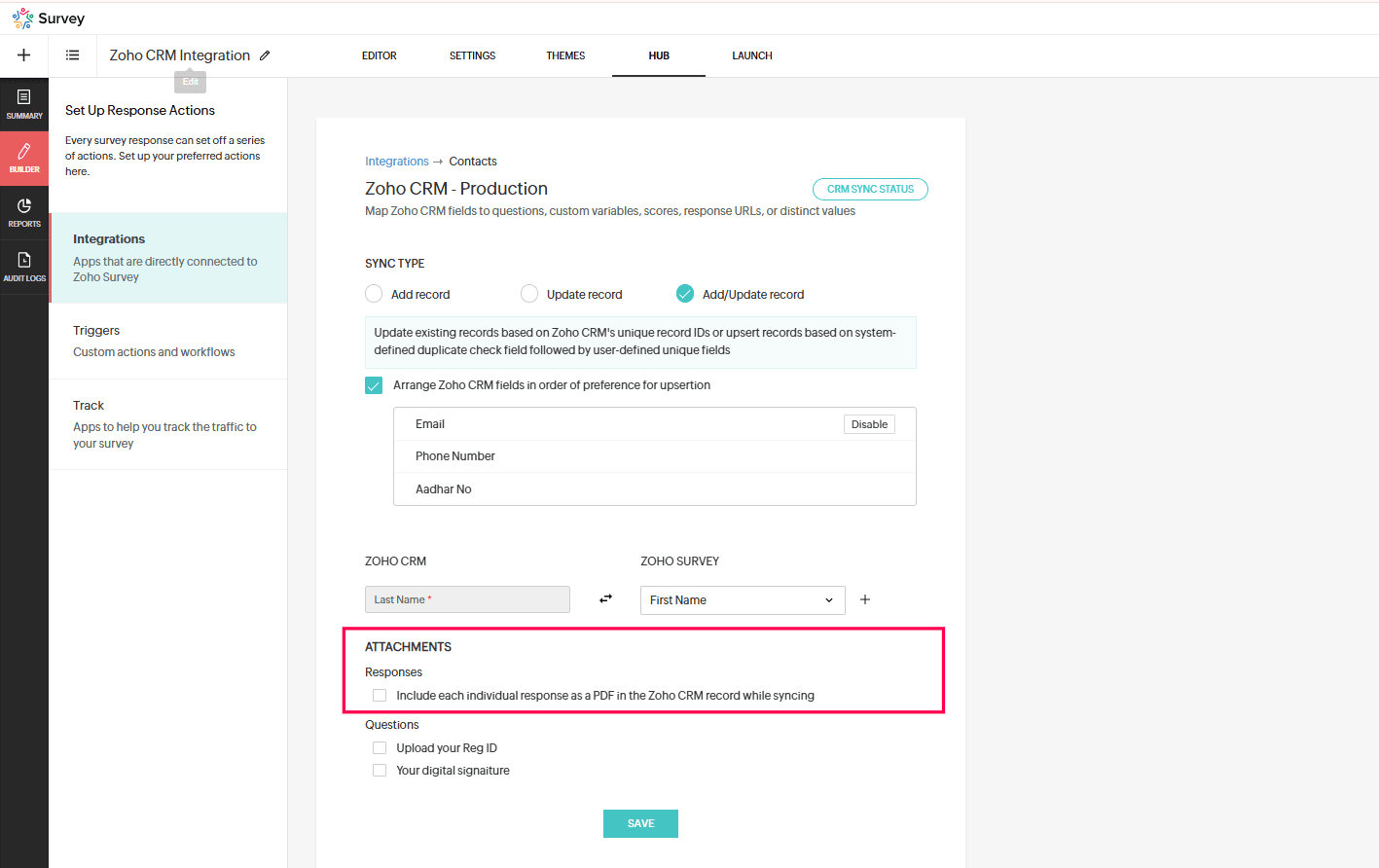Open the Track section in side panel
Screen dimensions: 1379x868
click(168, 424)
